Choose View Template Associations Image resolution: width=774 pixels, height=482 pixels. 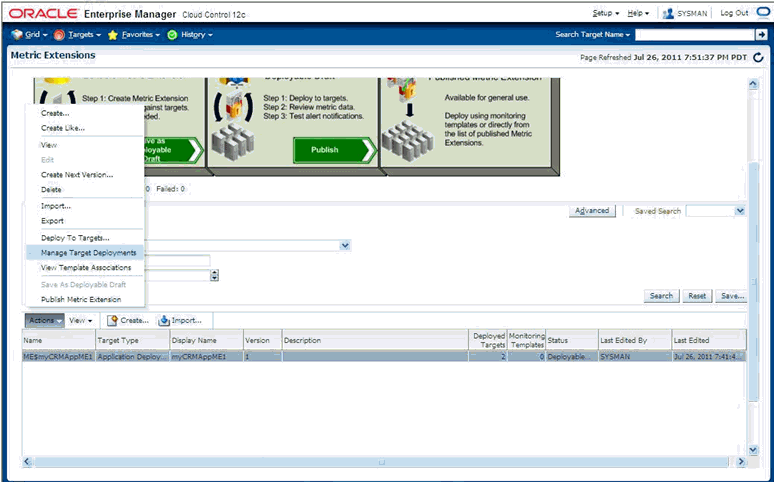click(x=85, y=267)
